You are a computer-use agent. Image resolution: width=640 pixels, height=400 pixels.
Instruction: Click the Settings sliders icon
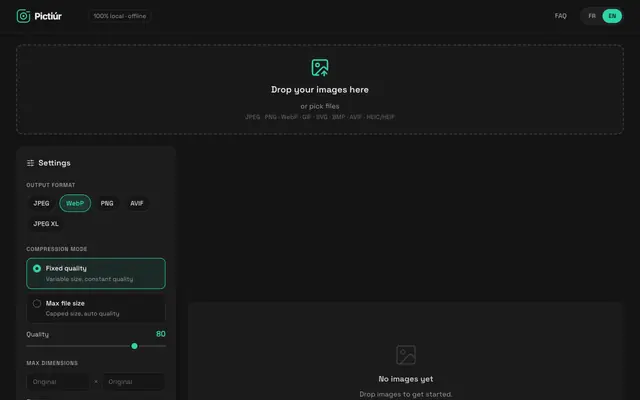[x=30, y=163]
